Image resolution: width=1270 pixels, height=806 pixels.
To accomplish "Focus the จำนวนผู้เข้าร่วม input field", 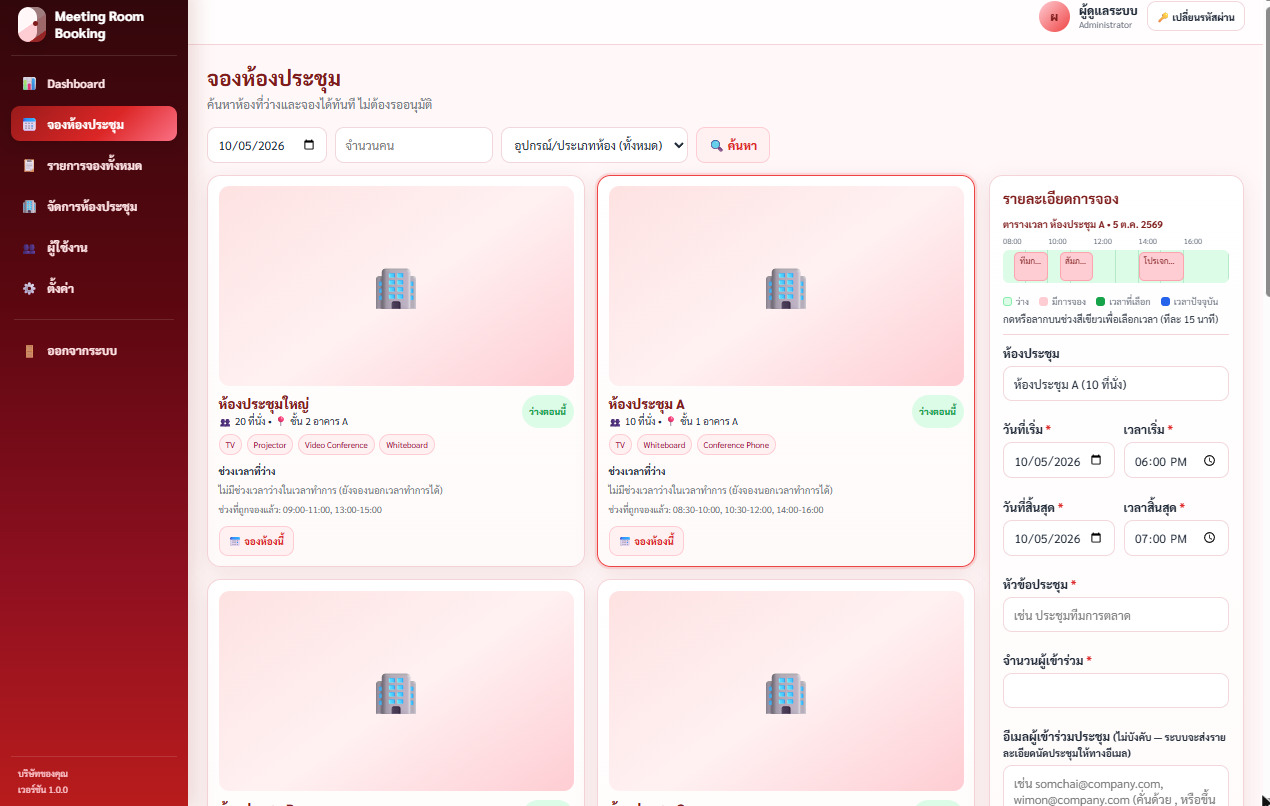I will (1115, 691).
